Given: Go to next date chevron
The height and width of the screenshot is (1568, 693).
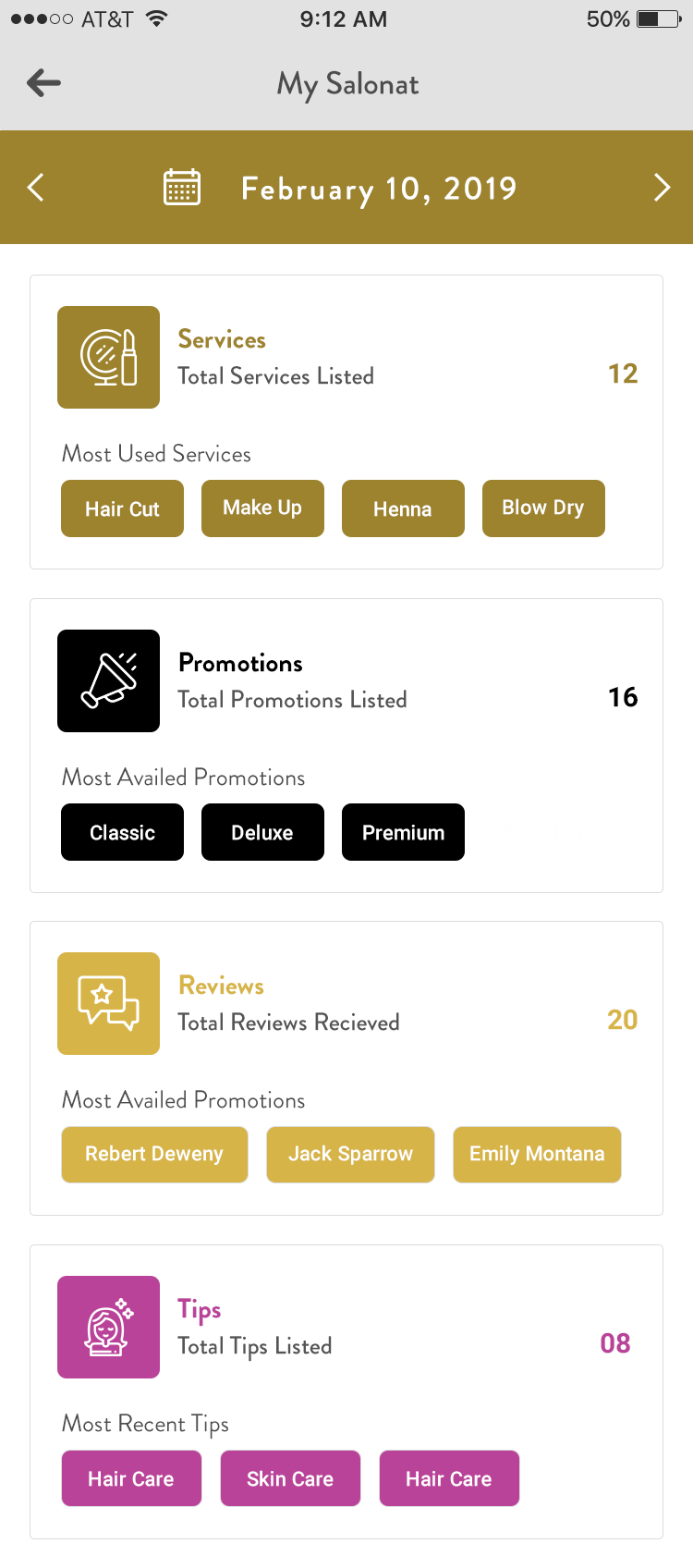Looking at the screenshot, I should pyautogui.click(x=661, y=188).
